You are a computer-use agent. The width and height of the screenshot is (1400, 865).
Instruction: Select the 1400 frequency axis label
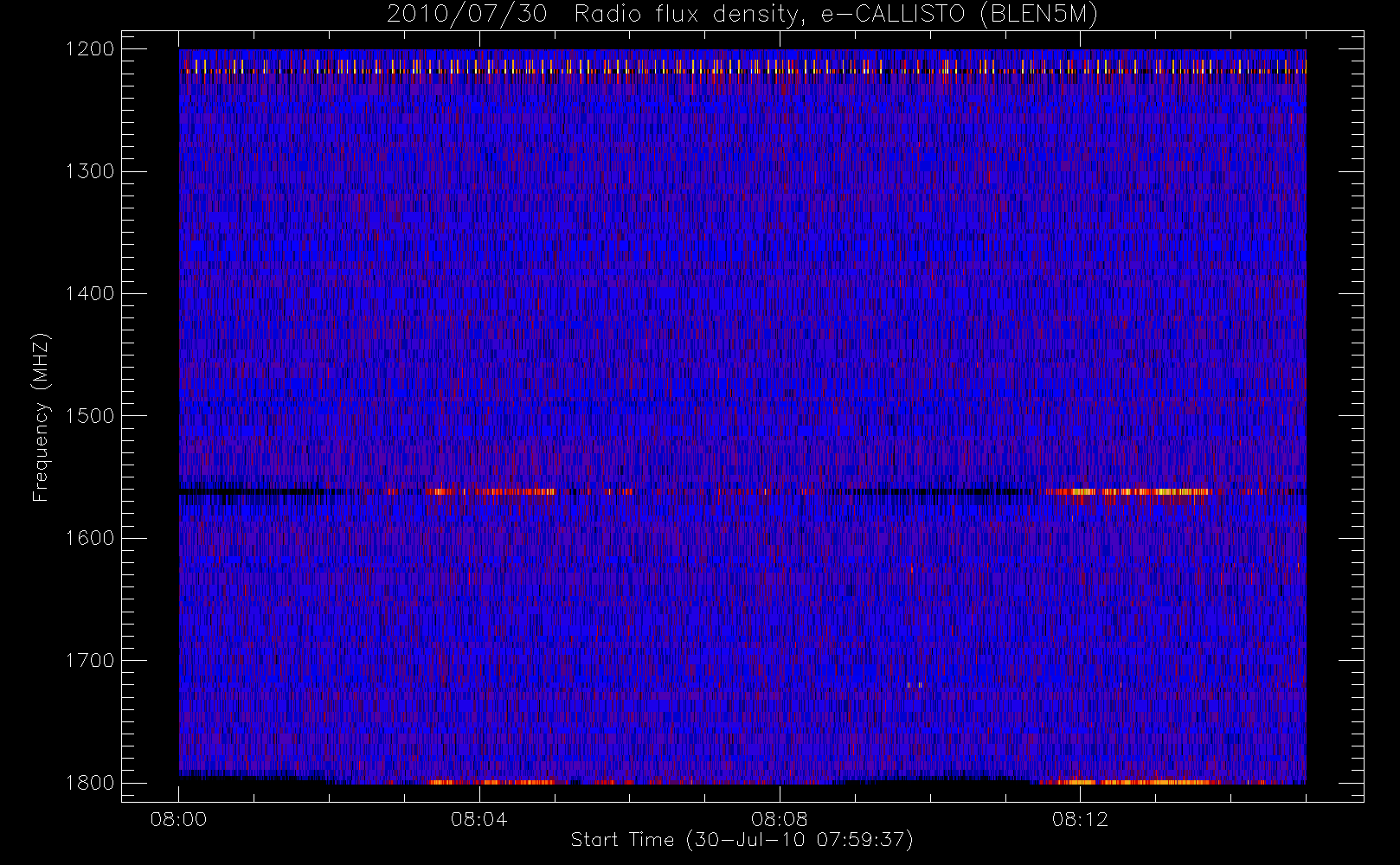[90, 293]
